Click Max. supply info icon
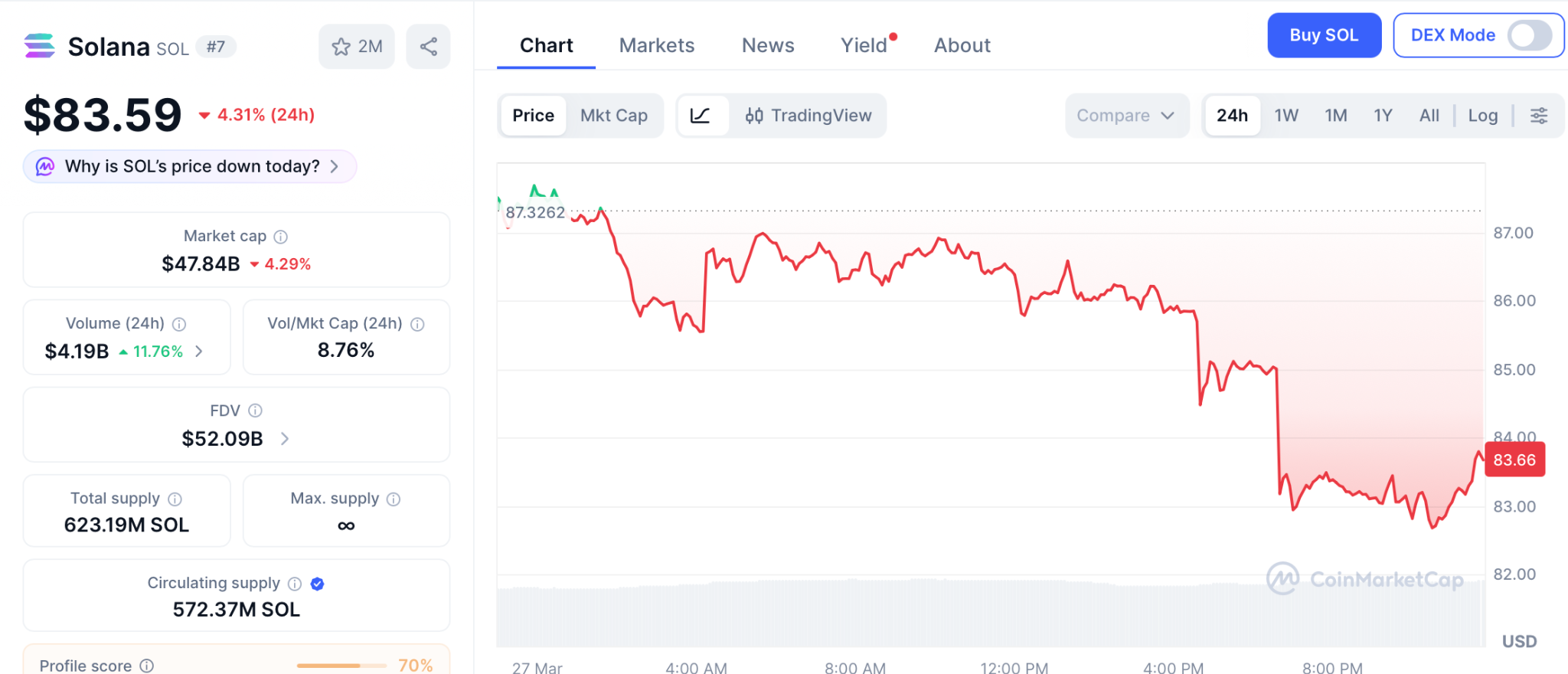The height and width of the screenshot is (674, 1568). [x=394, y=499]
